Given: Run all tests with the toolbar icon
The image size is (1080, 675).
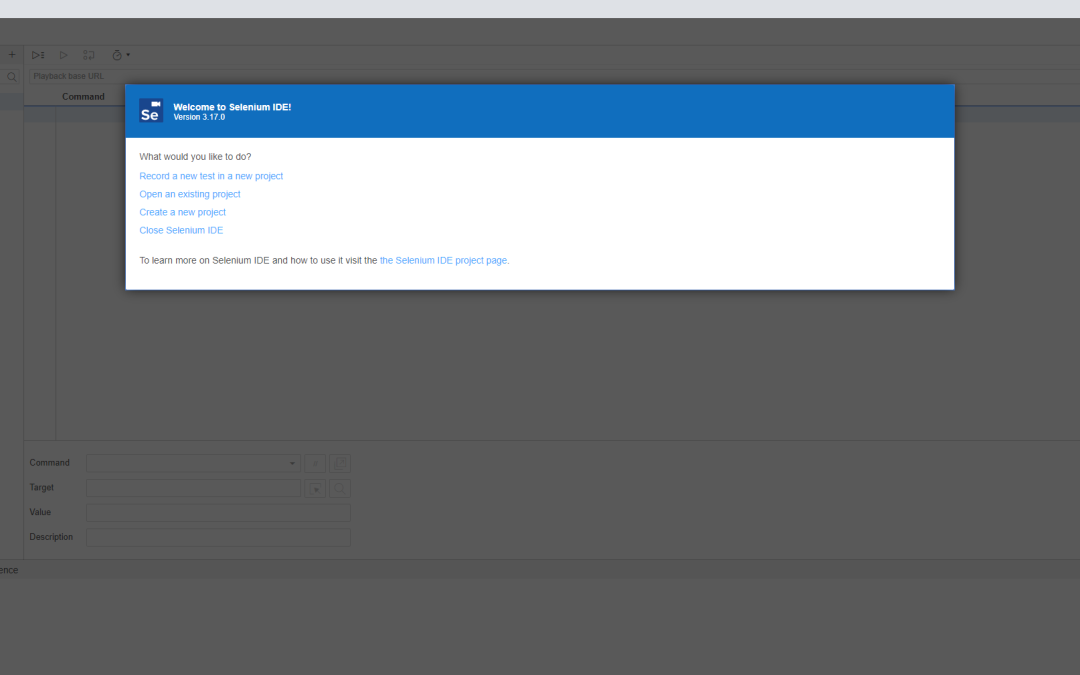Looking at the screenshot, I should tap(38, 55).
